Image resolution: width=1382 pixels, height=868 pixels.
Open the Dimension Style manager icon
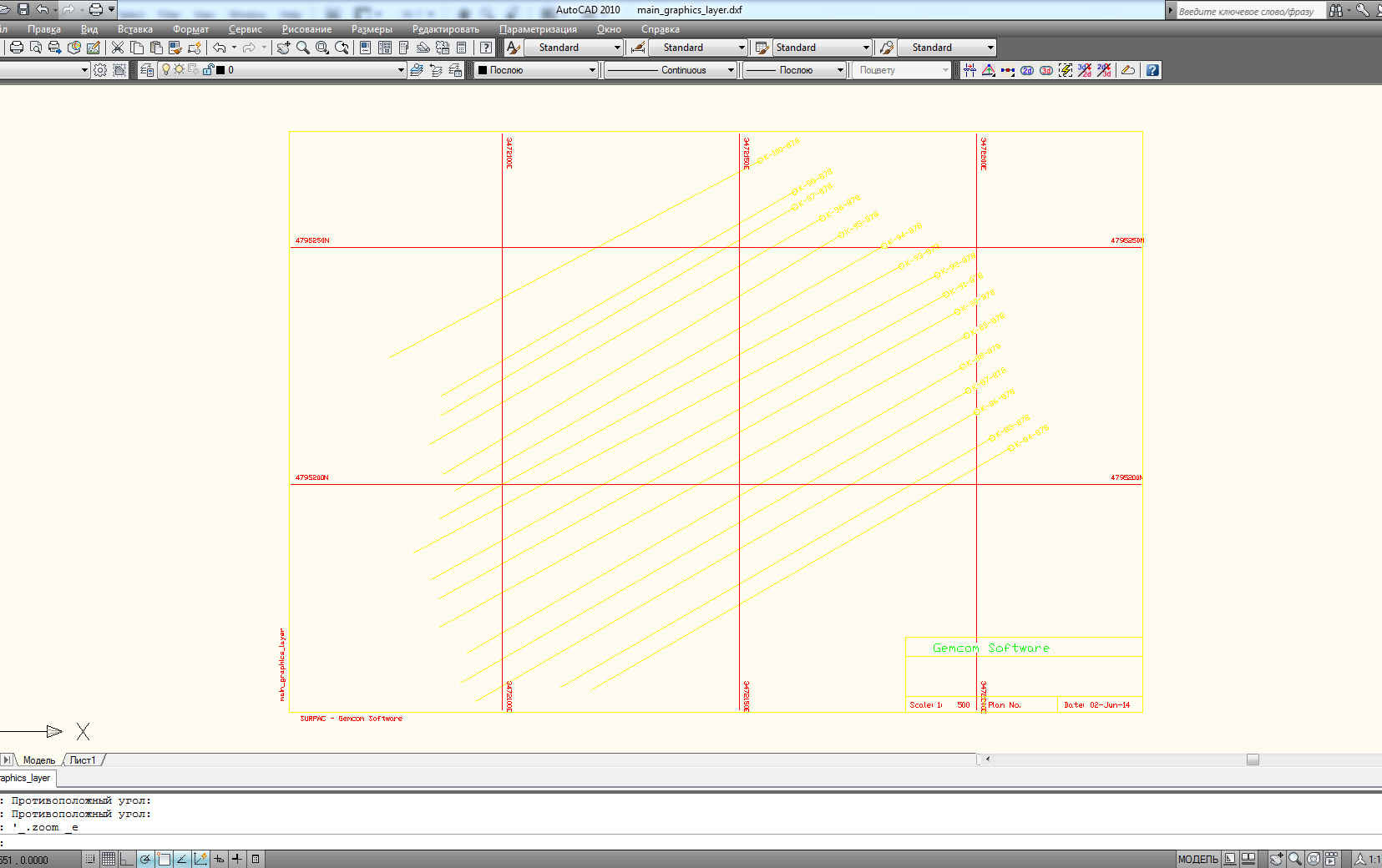click(x=638, y=48)
